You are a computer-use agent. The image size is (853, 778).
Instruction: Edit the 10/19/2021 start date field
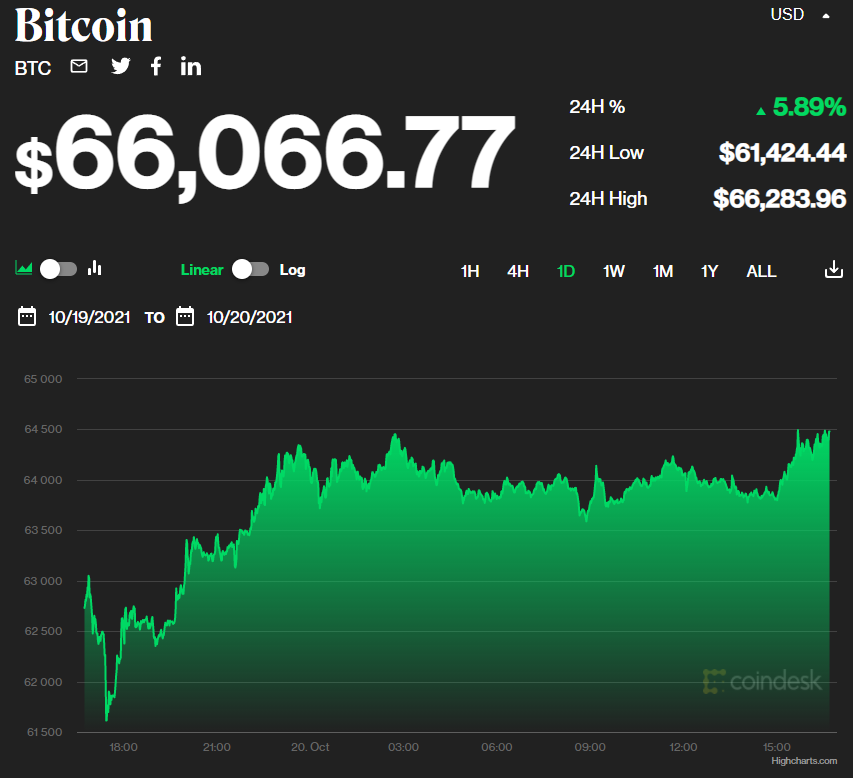click(89, 317)
